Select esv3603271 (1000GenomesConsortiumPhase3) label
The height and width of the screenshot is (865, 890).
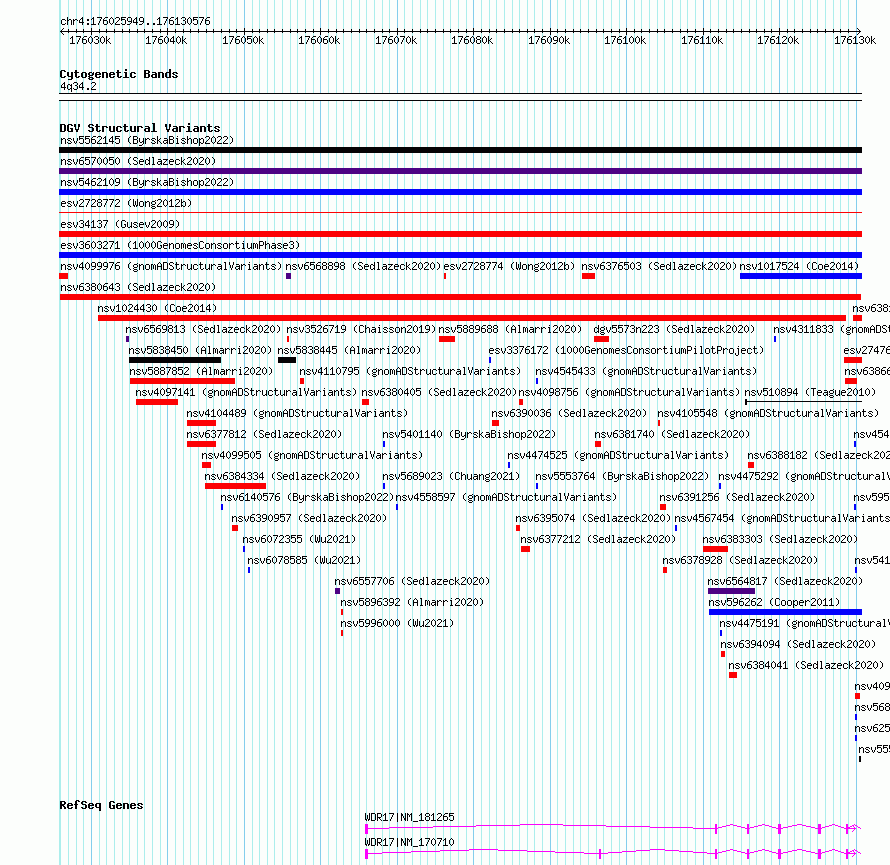[x=180, y=245]
